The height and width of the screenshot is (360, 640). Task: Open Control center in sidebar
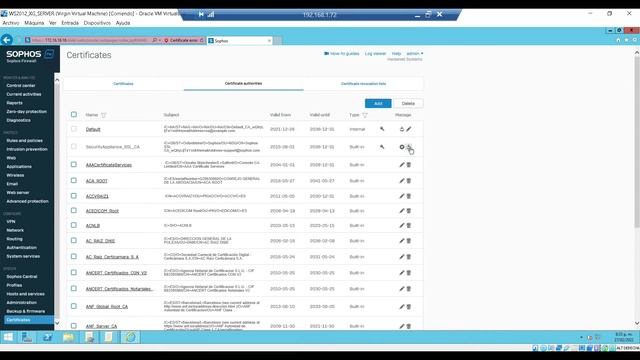(21, 86)
